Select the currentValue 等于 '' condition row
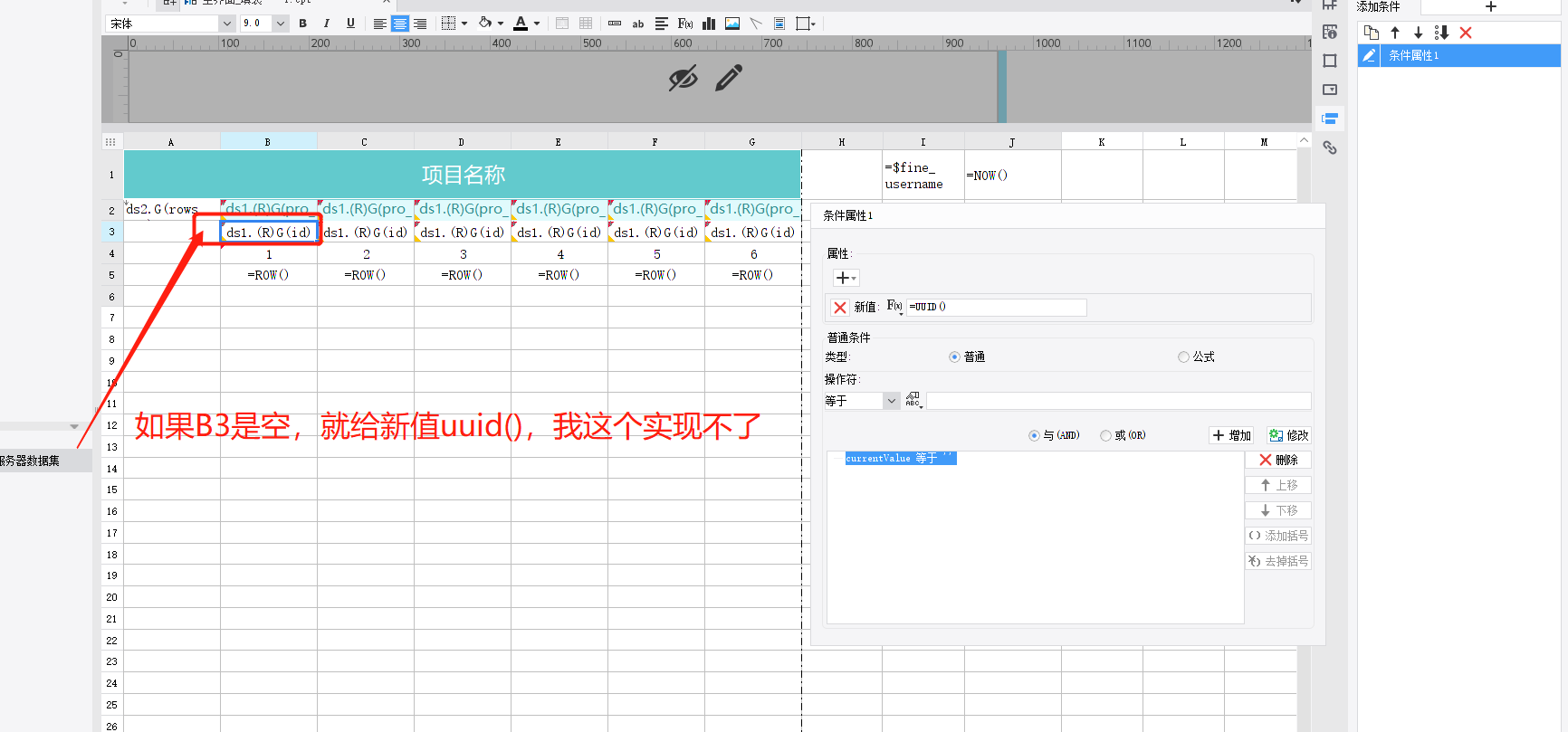Viewport: 1568px width, 732px height. coord(900,459)
